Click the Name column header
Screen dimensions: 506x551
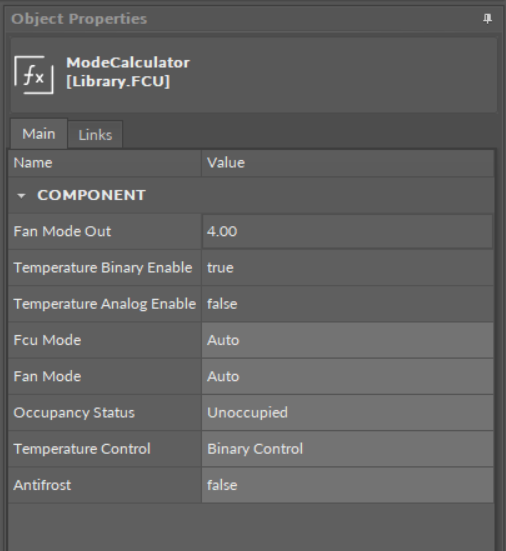(x=105, y=163)
